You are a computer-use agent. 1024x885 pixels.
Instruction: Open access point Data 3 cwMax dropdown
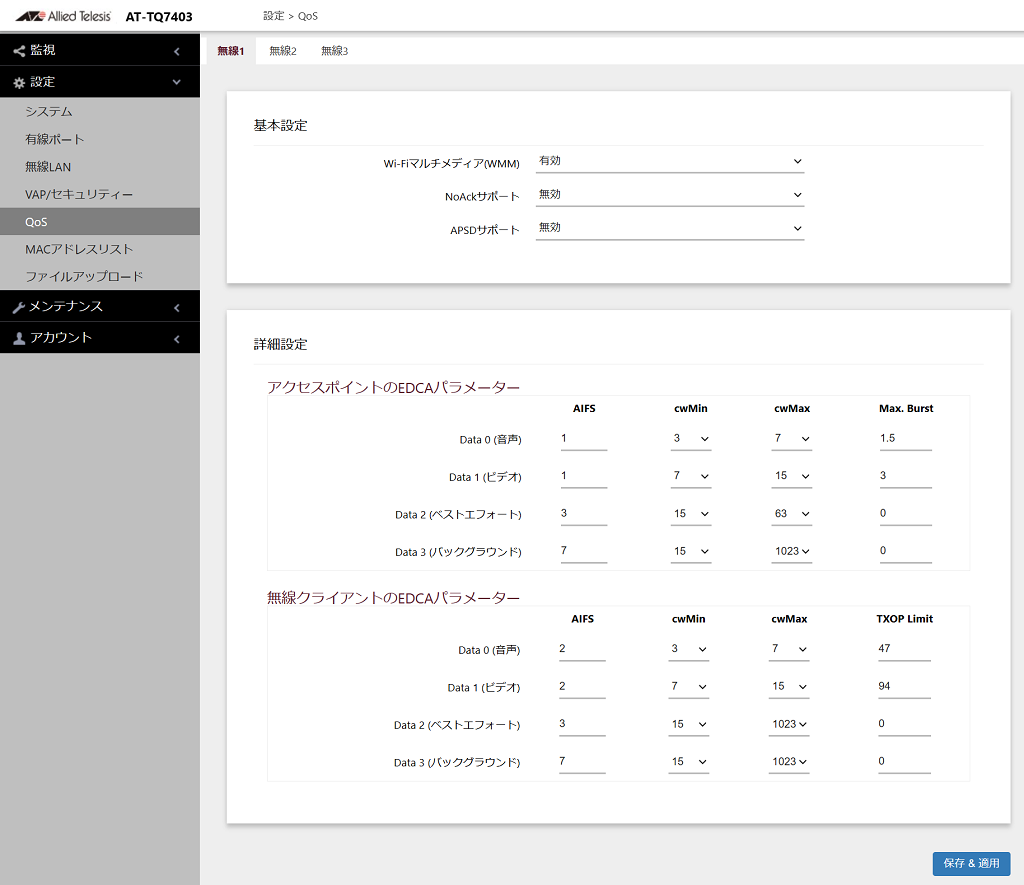pos(792,552)
